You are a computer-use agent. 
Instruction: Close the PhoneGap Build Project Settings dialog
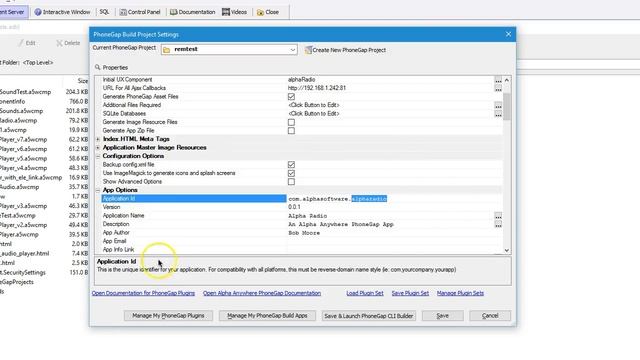pos(508,34)
